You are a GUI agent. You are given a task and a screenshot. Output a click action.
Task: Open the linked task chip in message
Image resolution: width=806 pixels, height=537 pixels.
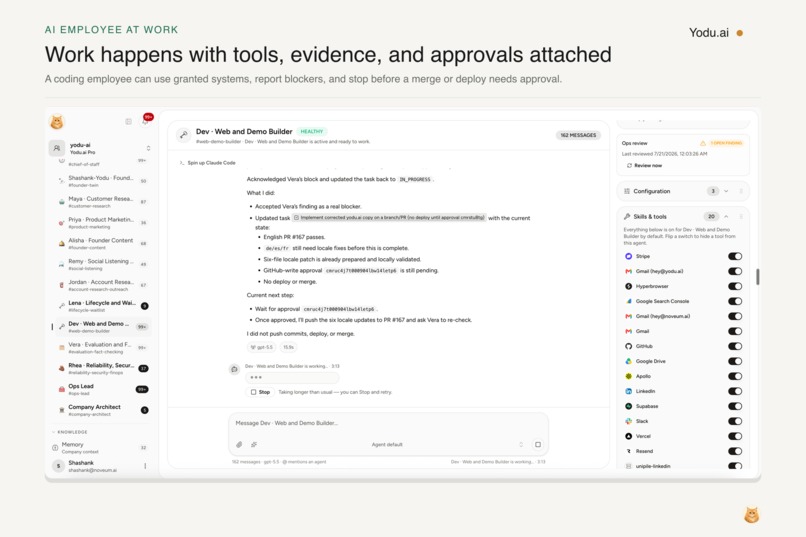(x=389, y=218)
